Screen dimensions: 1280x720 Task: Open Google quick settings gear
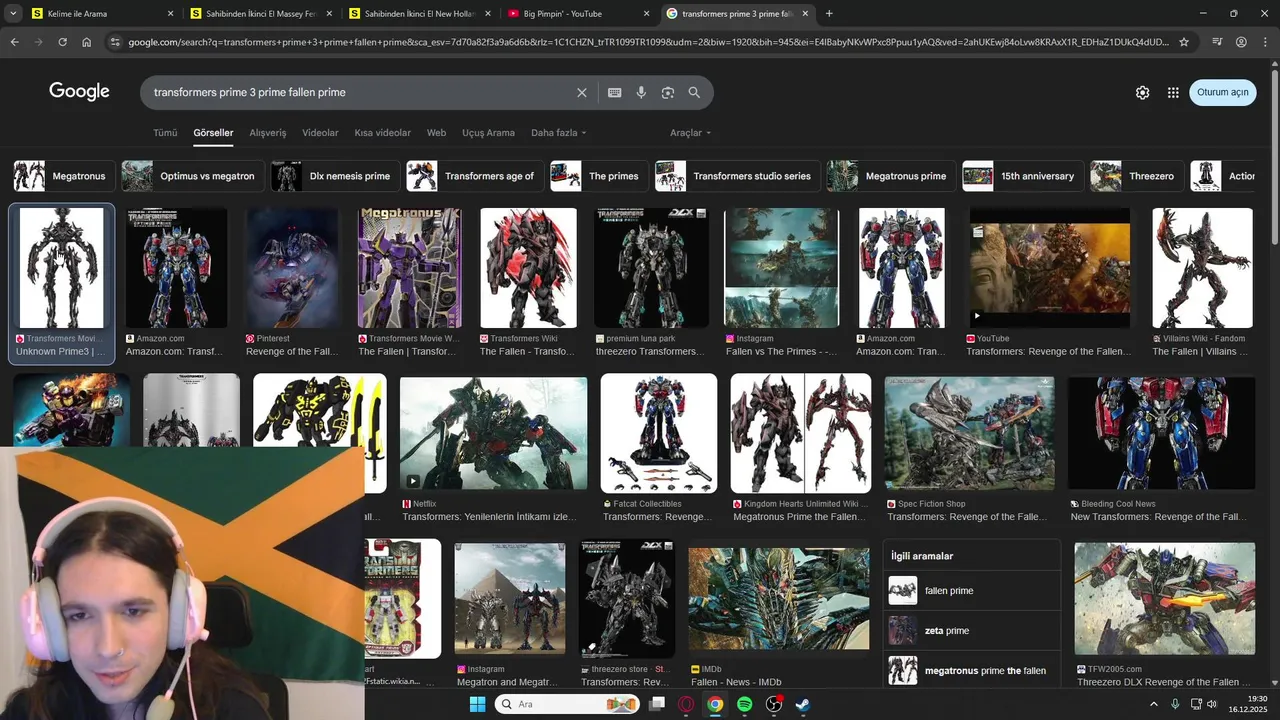click(1142, 92)
